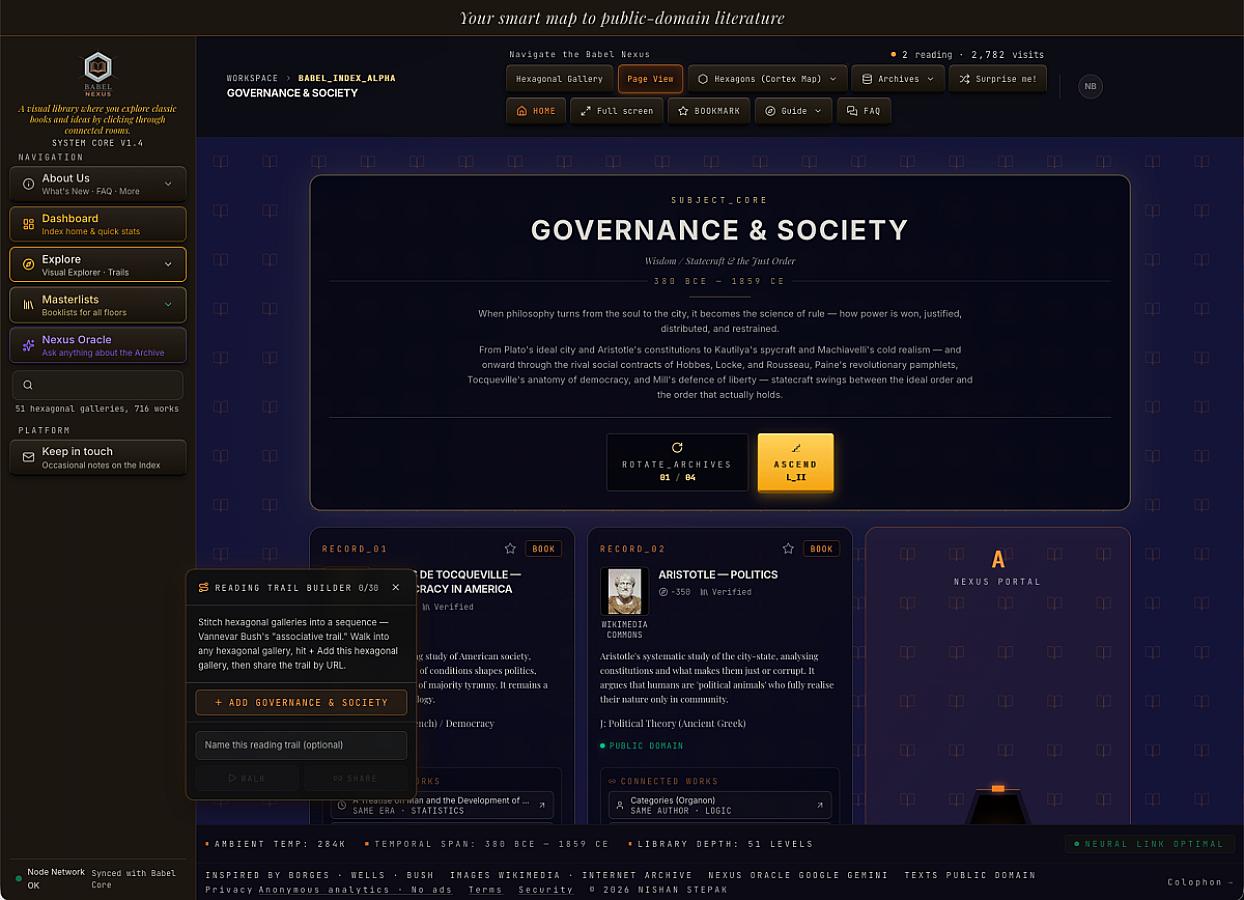Open the Dashboard navigation item
1244x900 pixels.
tap(98, 224)
